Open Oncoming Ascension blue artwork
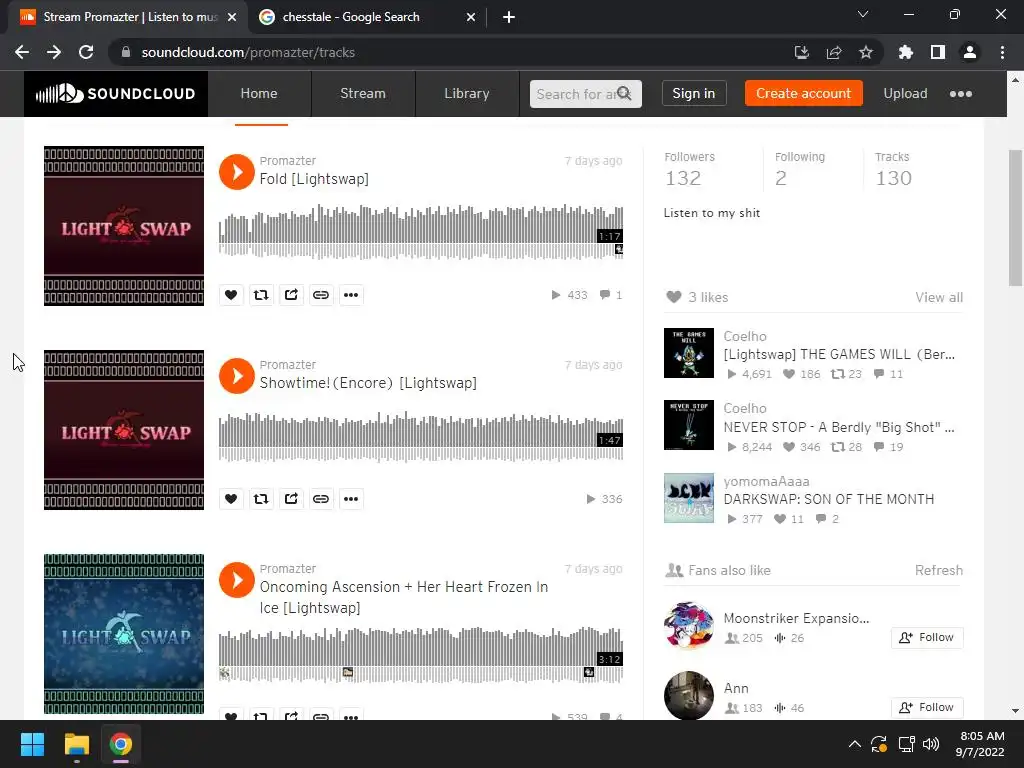This screenshot has width=1024, height=768. 124,634
